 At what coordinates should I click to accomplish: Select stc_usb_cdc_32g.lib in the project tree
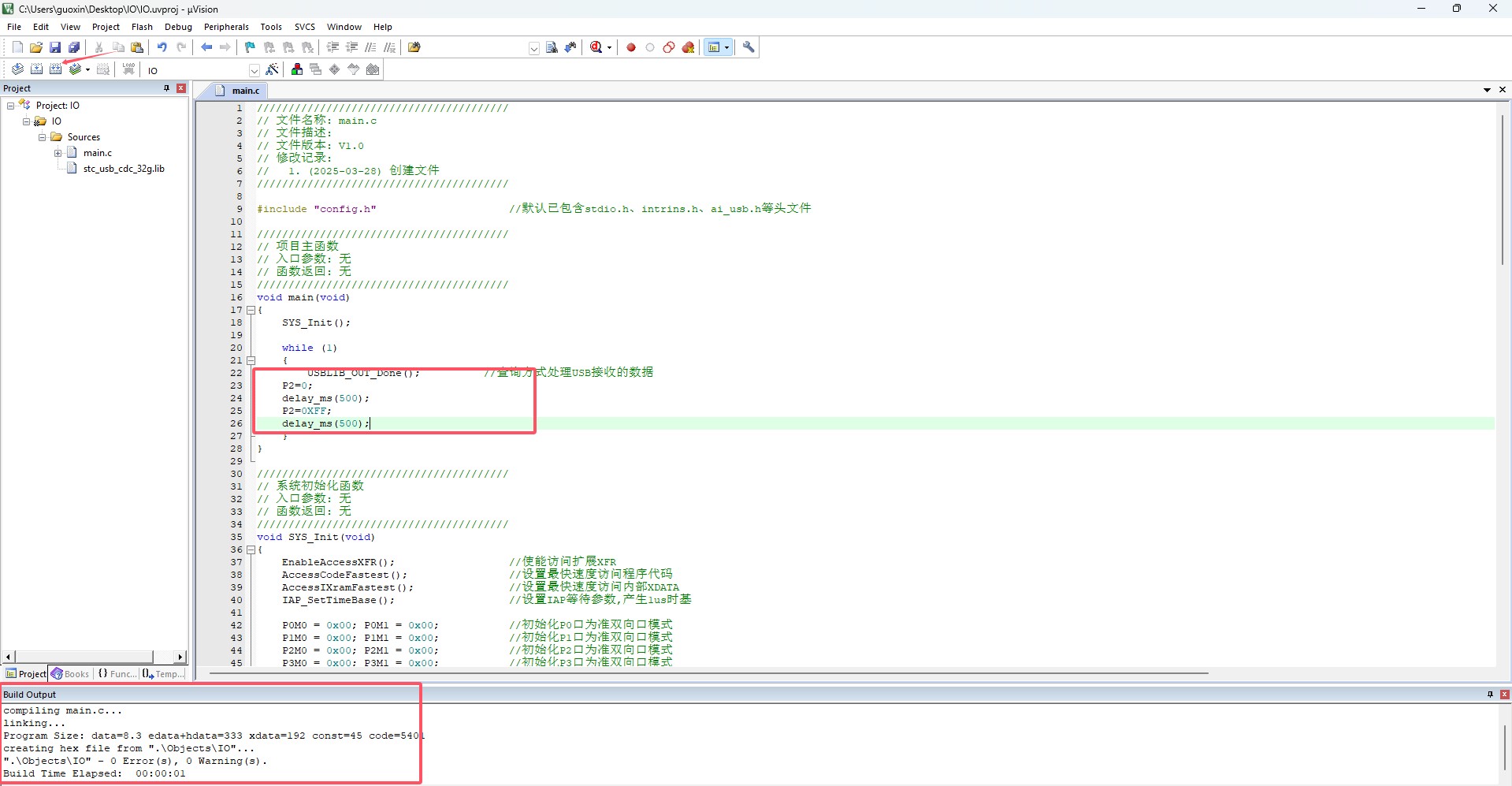[x=123, y=169]
